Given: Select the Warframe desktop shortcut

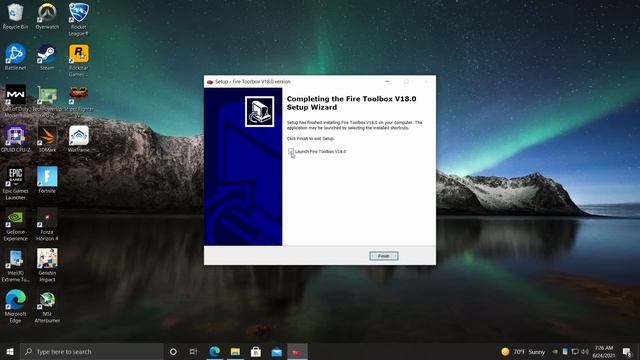Looking at the screenshot, I should pos(78,139).
